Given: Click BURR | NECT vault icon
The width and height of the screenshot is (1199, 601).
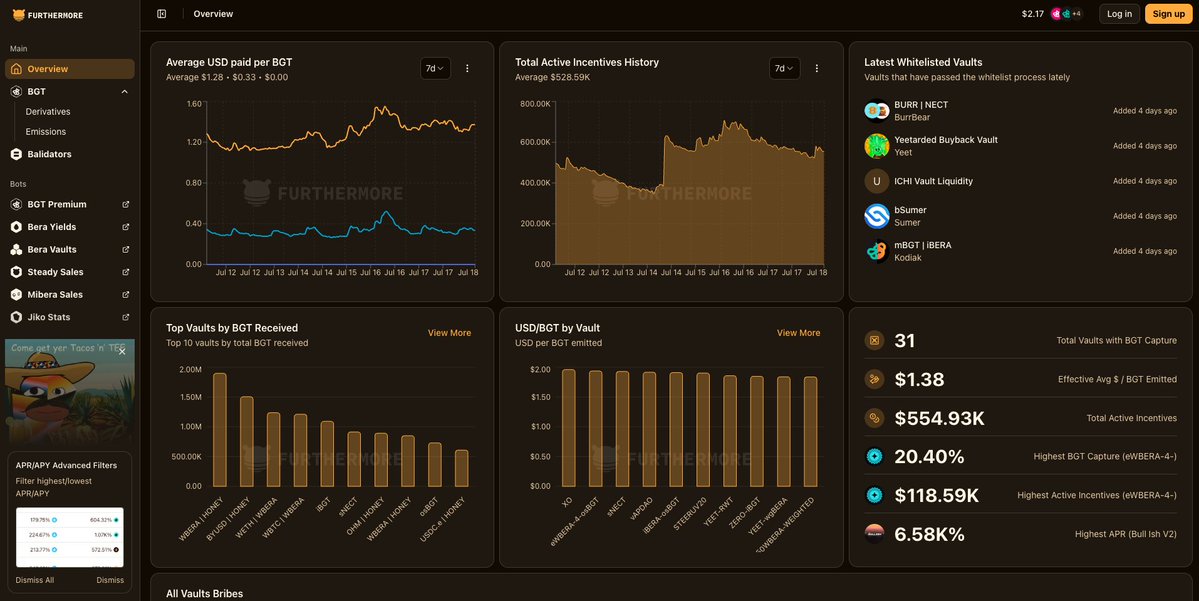Looking at the screenshot, I should [x=876, y=111].
